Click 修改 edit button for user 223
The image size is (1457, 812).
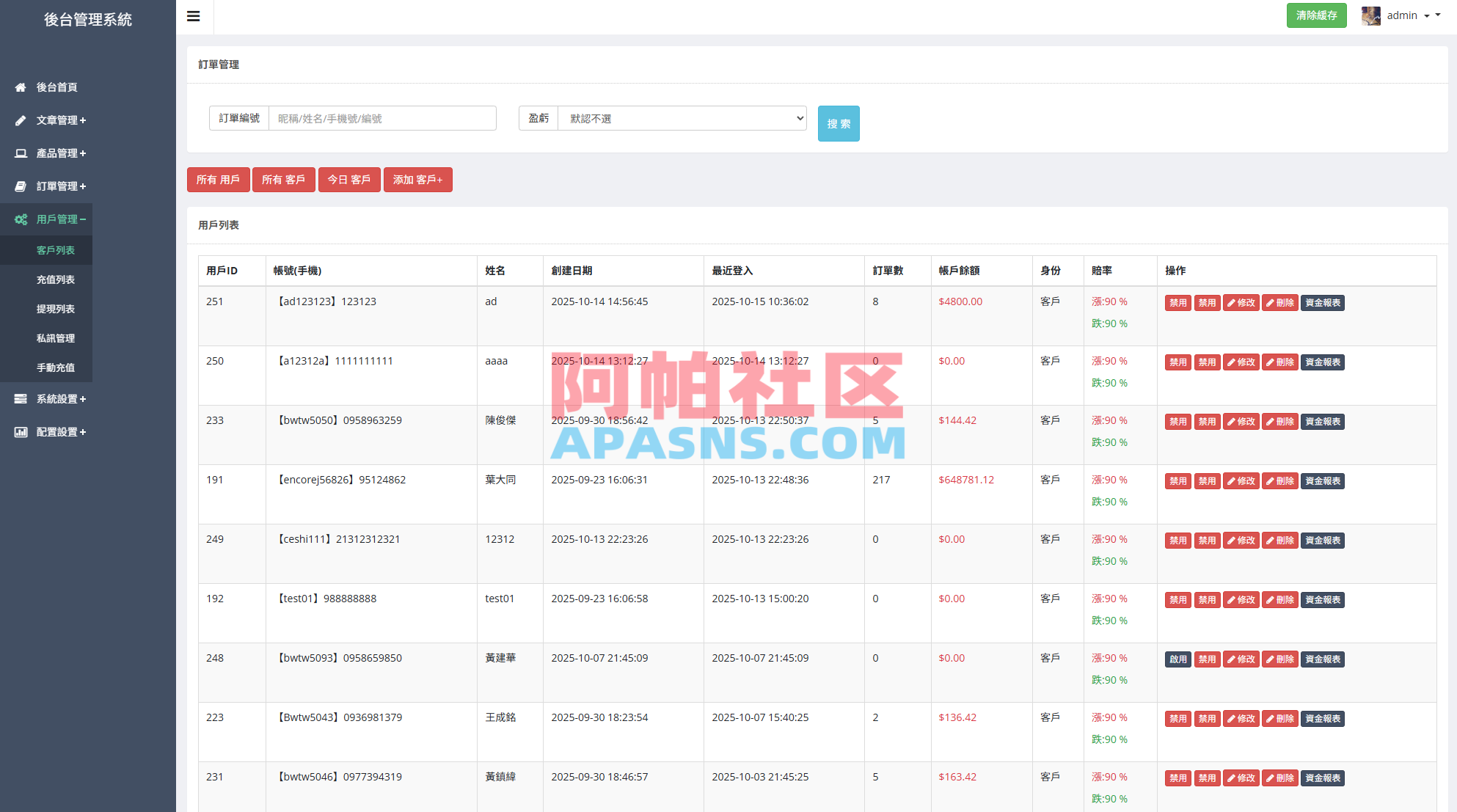point(1241,719)
